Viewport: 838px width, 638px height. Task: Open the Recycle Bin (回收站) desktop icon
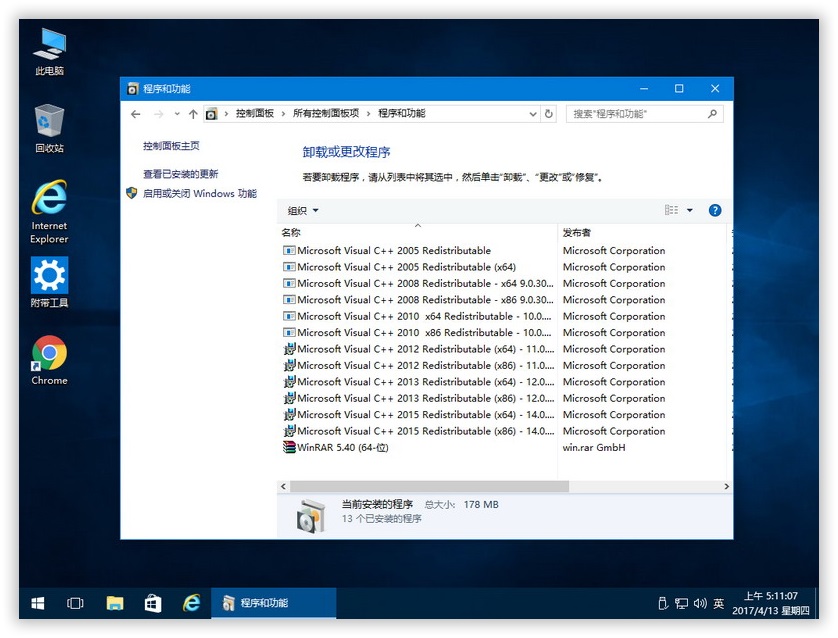pos(49,128)
